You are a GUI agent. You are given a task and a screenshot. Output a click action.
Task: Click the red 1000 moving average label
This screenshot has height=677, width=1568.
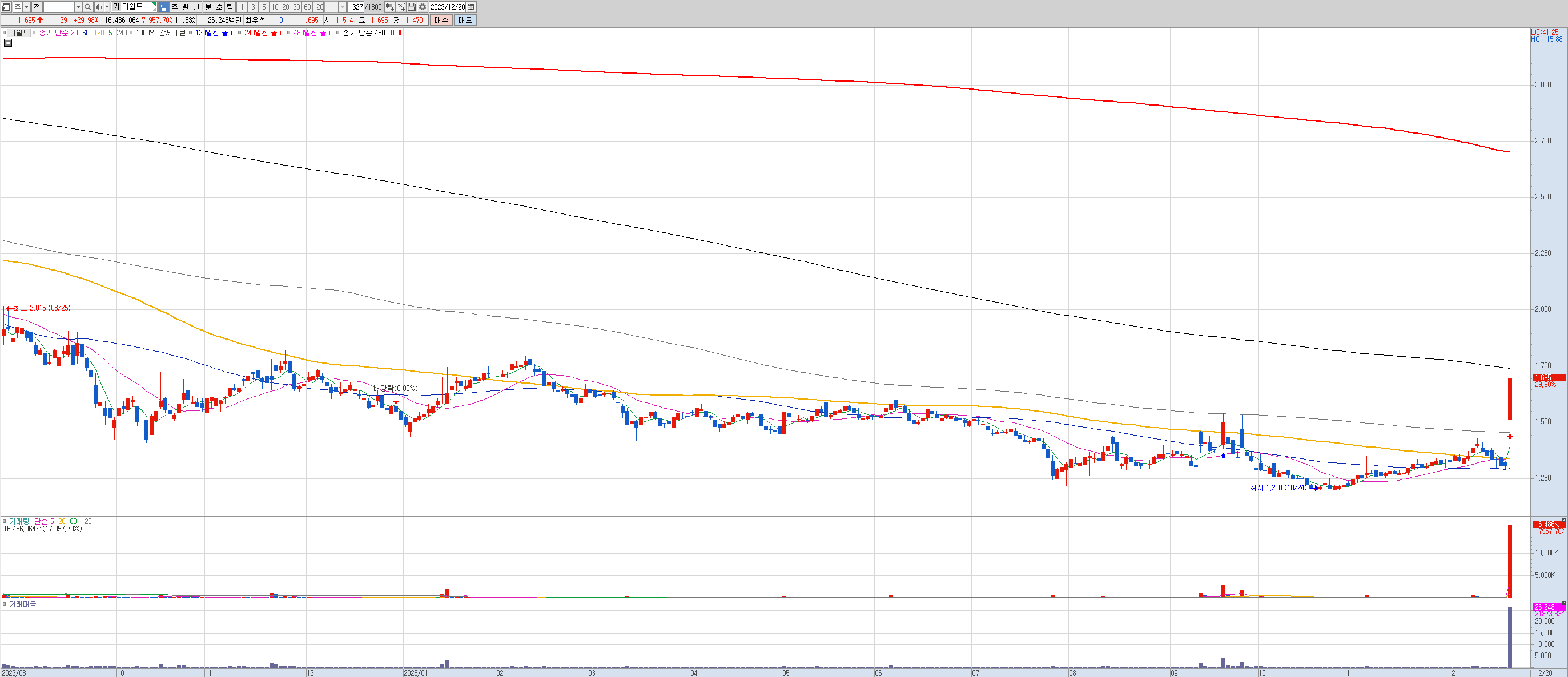tap(396, 33)
